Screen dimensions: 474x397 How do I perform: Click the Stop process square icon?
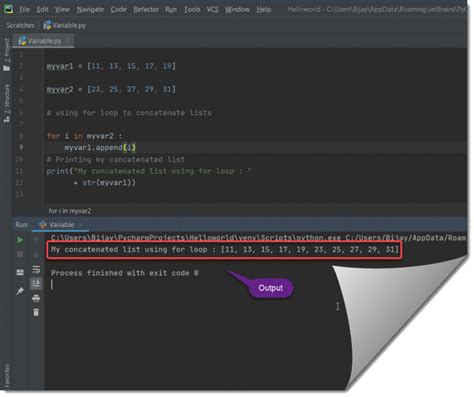20,254
